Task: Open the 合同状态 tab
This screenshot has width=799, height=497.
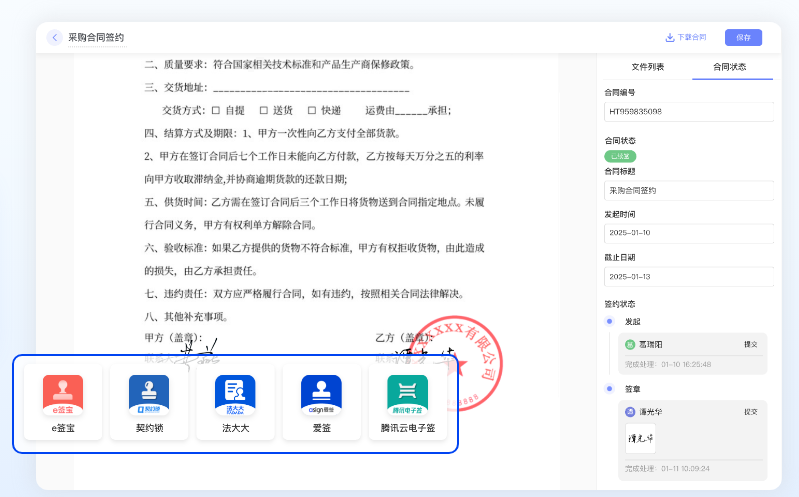Action: tap(729, 67)
